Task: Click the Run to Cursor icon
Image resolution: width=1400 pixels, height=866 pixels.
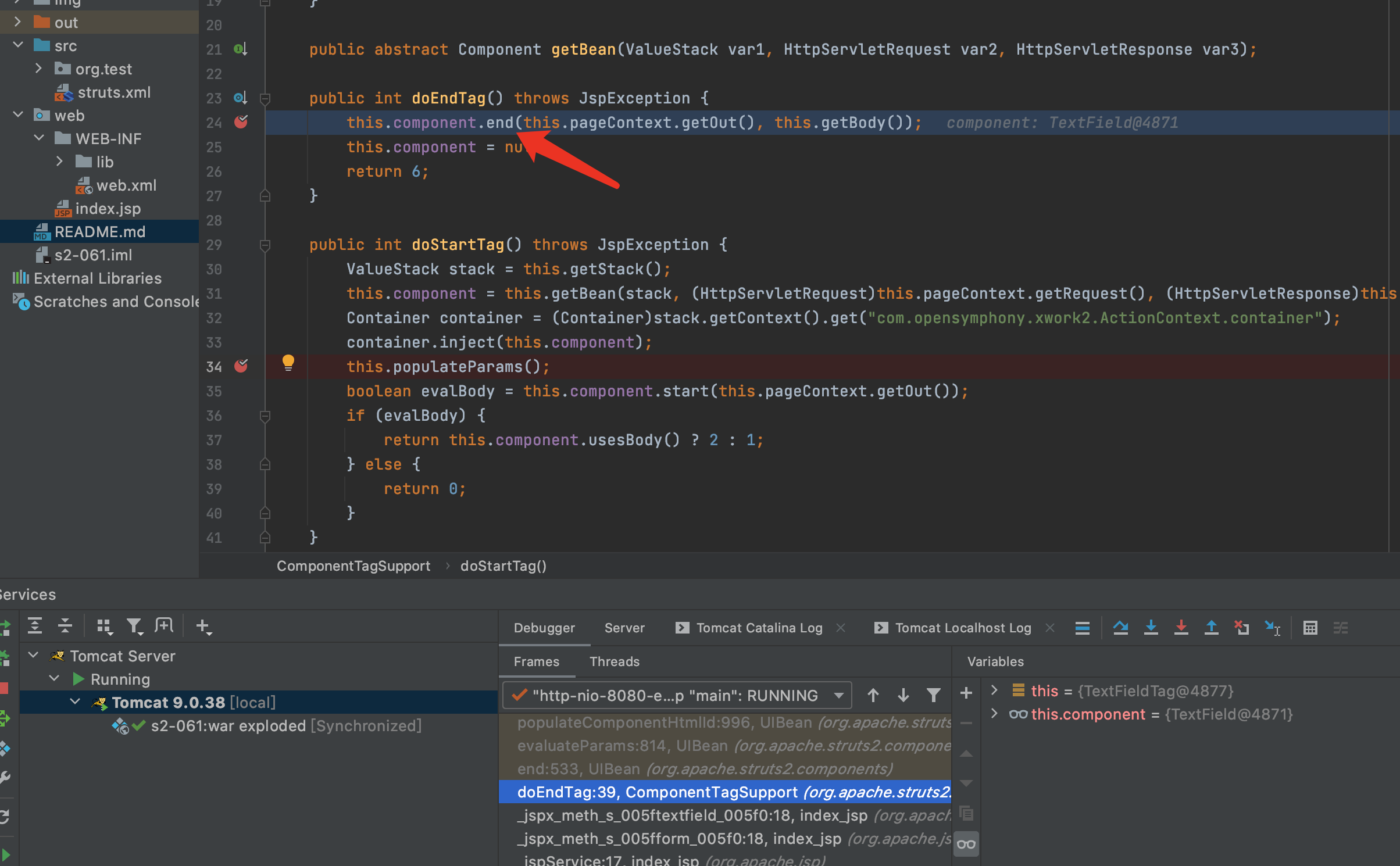Action: [1272, 628]
